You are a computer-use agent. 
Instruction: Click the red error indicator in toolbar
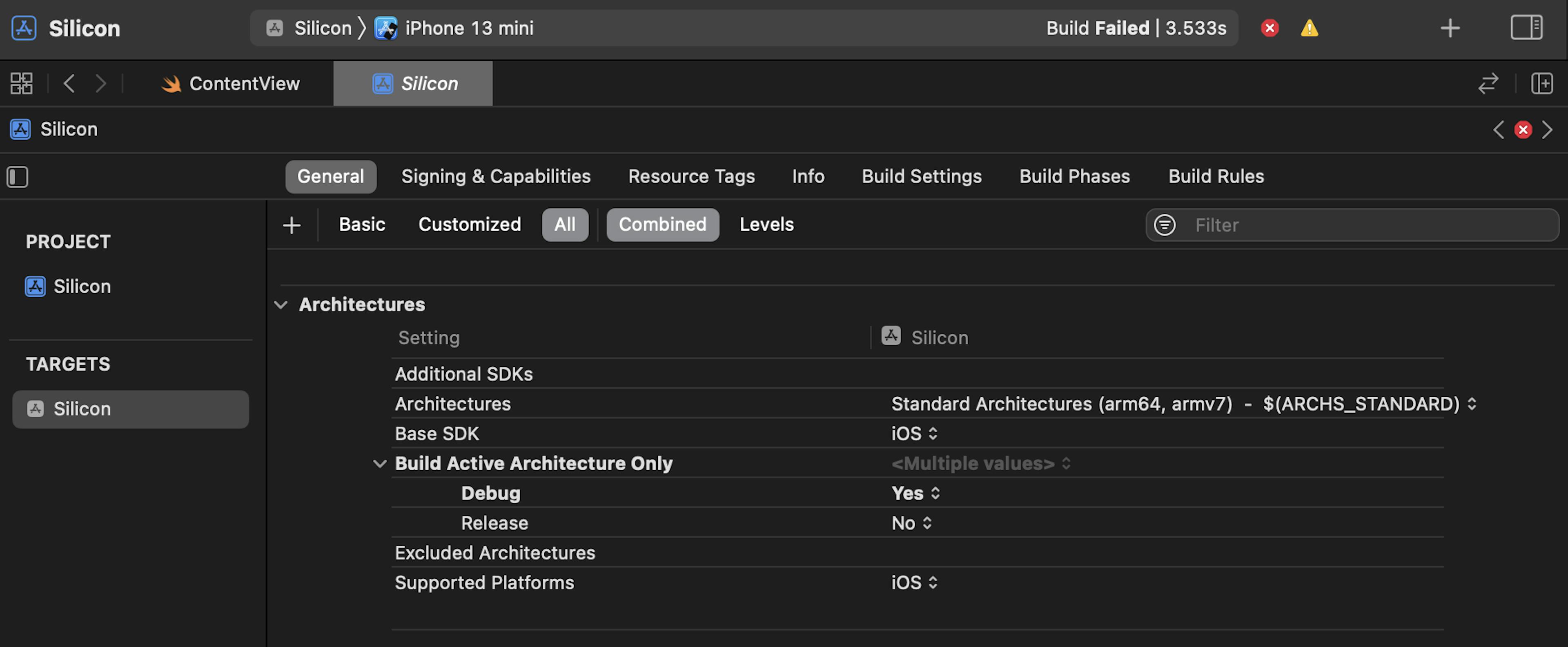pyautogui.click(x=1270, y=28)
